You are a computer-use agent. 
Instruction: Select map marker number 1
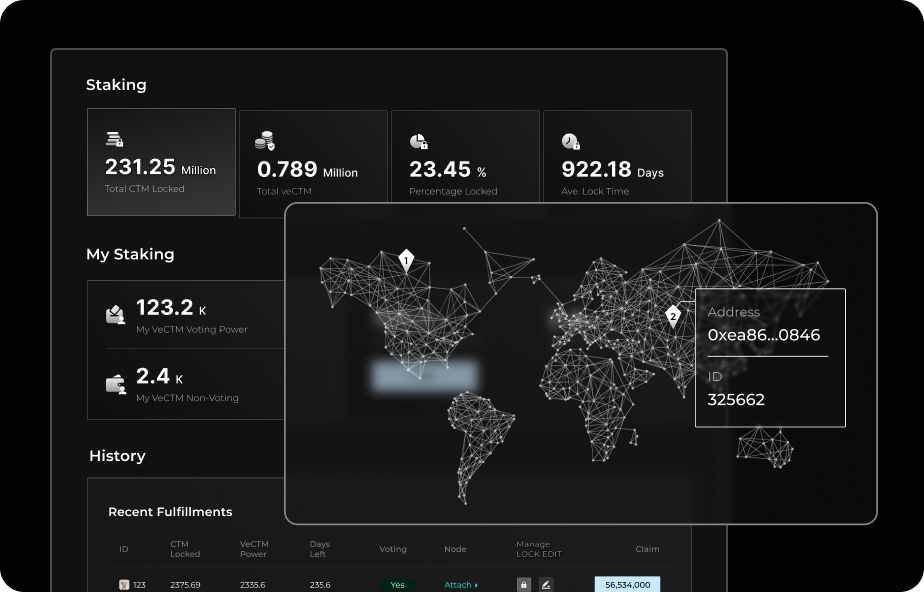406,261
